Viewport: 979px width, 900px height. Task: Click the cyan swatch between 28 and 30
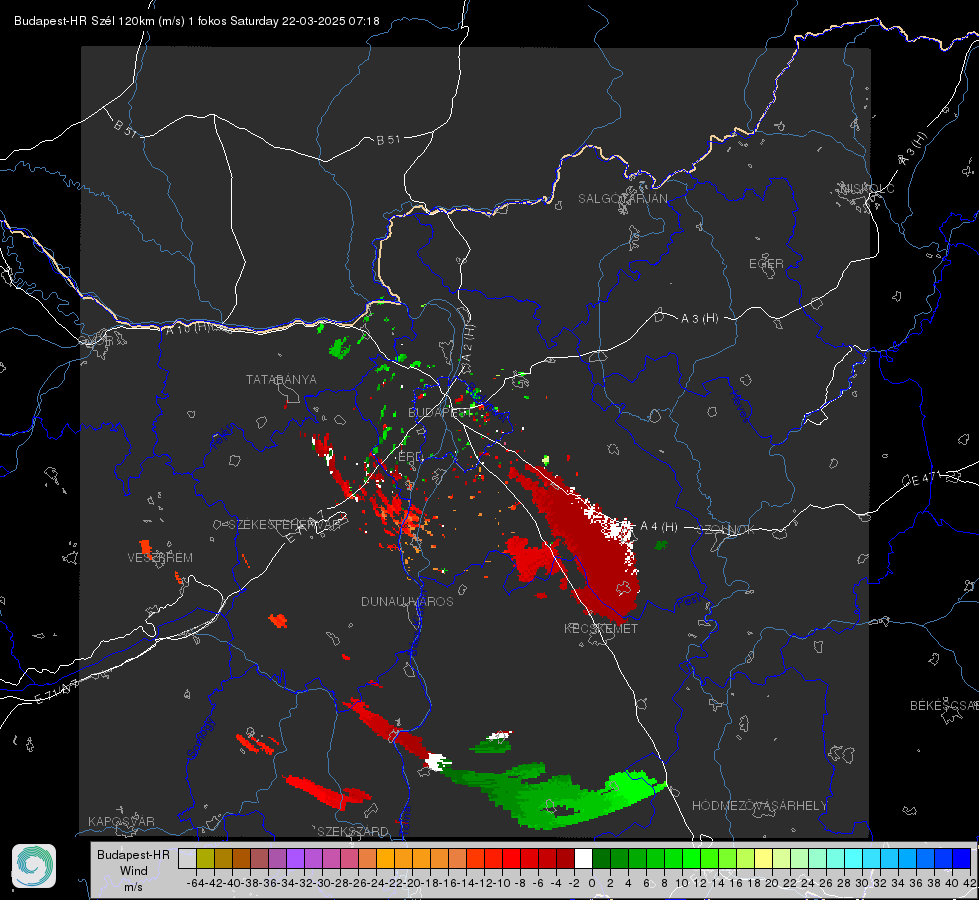854,858
